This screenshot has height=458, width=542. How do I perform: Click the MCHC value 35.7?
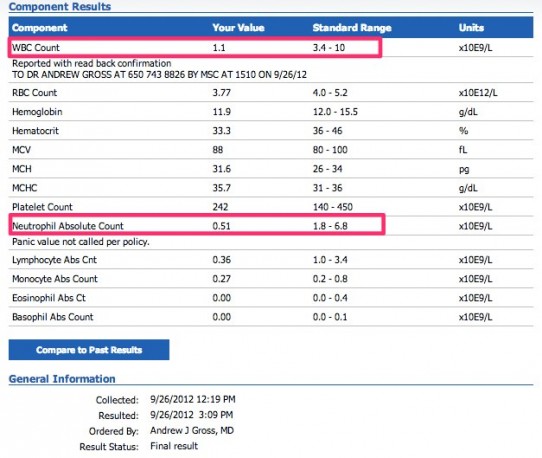pos(221,188)
